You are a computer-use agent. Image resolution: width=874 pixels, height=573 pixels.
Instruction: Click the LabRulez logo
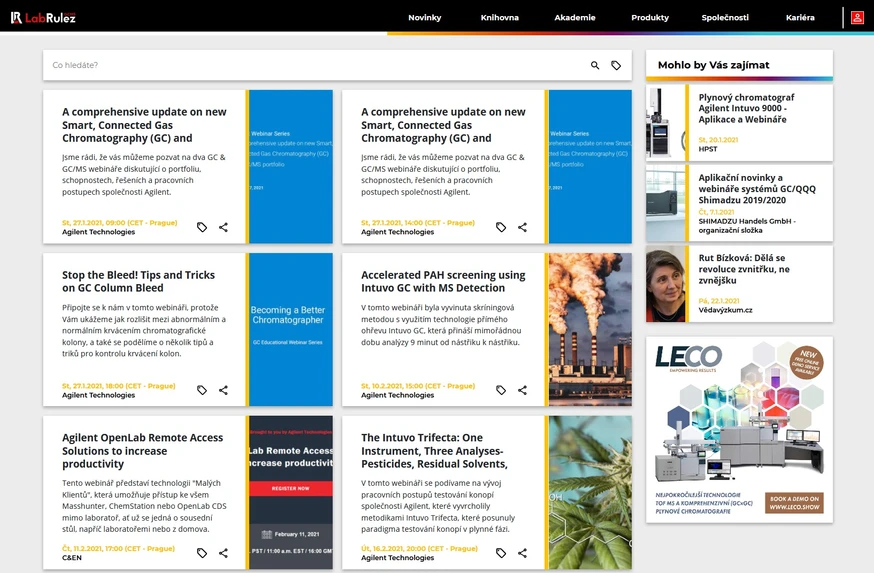pyautogui.click(x=43, y=18)
